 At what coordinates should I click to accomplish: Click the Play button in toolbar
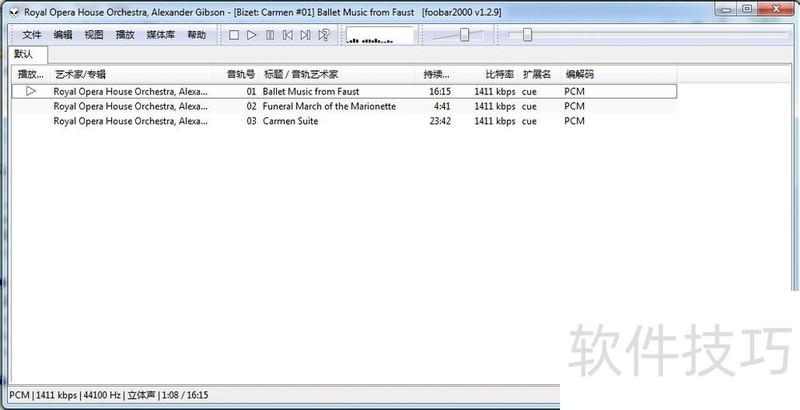tap(252, 35)
